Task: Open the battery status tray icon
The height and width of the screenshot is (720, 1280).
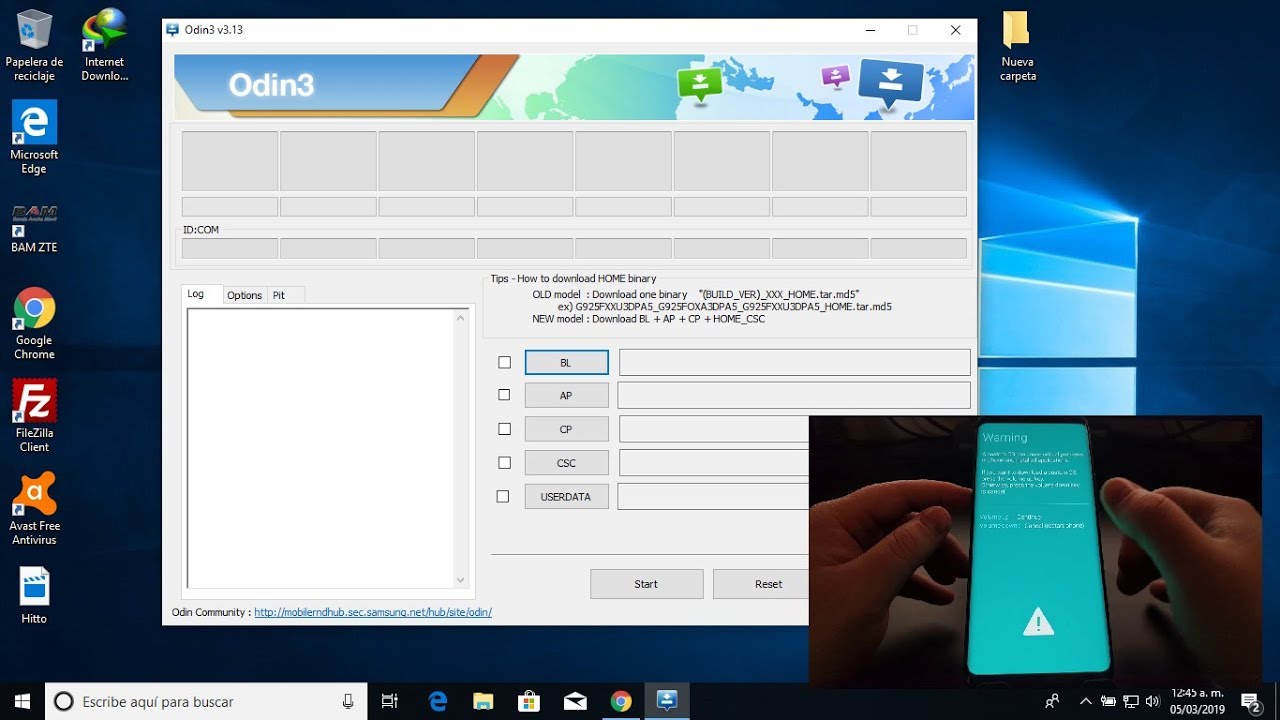Action: 1109,702
